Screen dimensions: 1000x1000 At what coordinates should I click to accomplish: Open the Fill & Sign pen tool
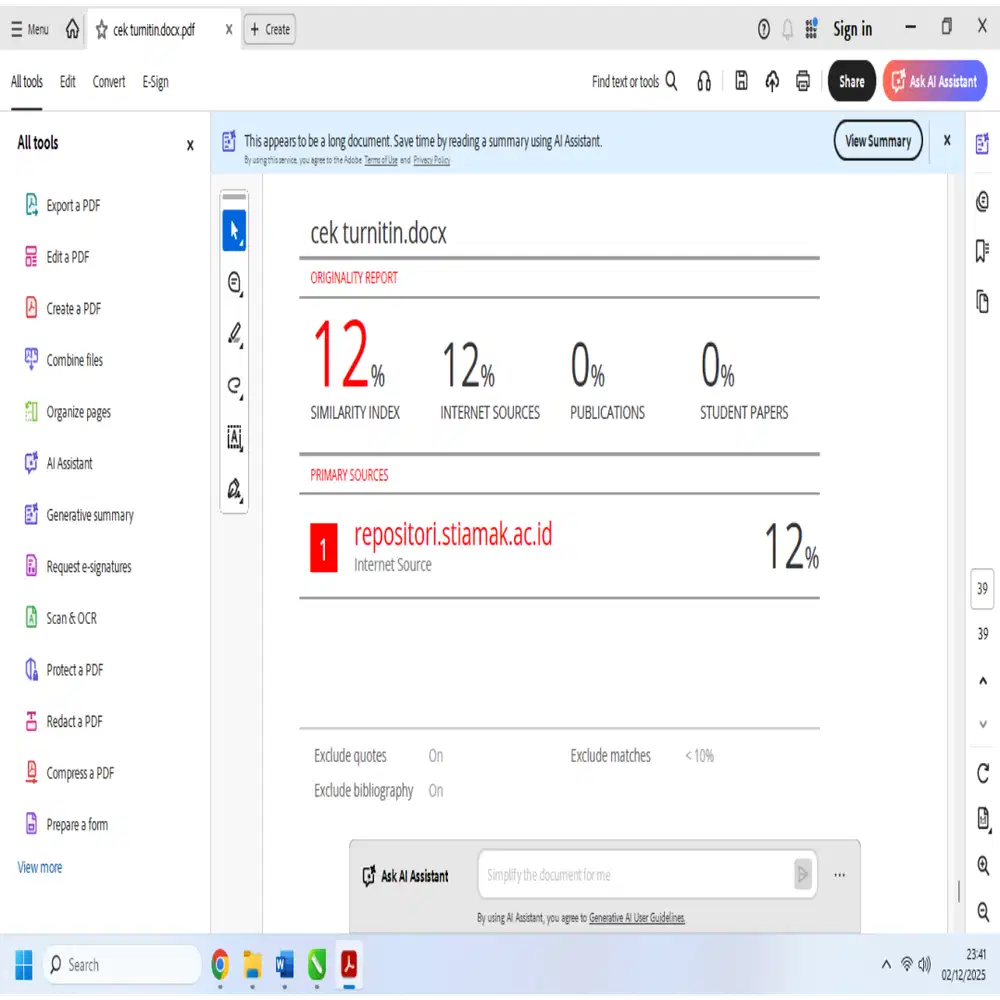coord(234,490)
